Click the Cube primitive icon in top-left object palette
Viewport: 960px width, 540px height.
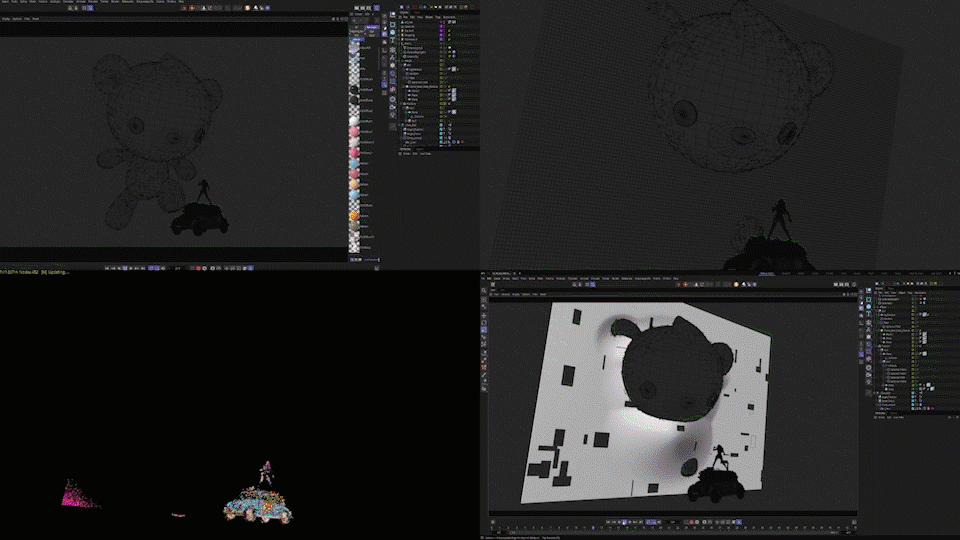[x=392, y=24]
